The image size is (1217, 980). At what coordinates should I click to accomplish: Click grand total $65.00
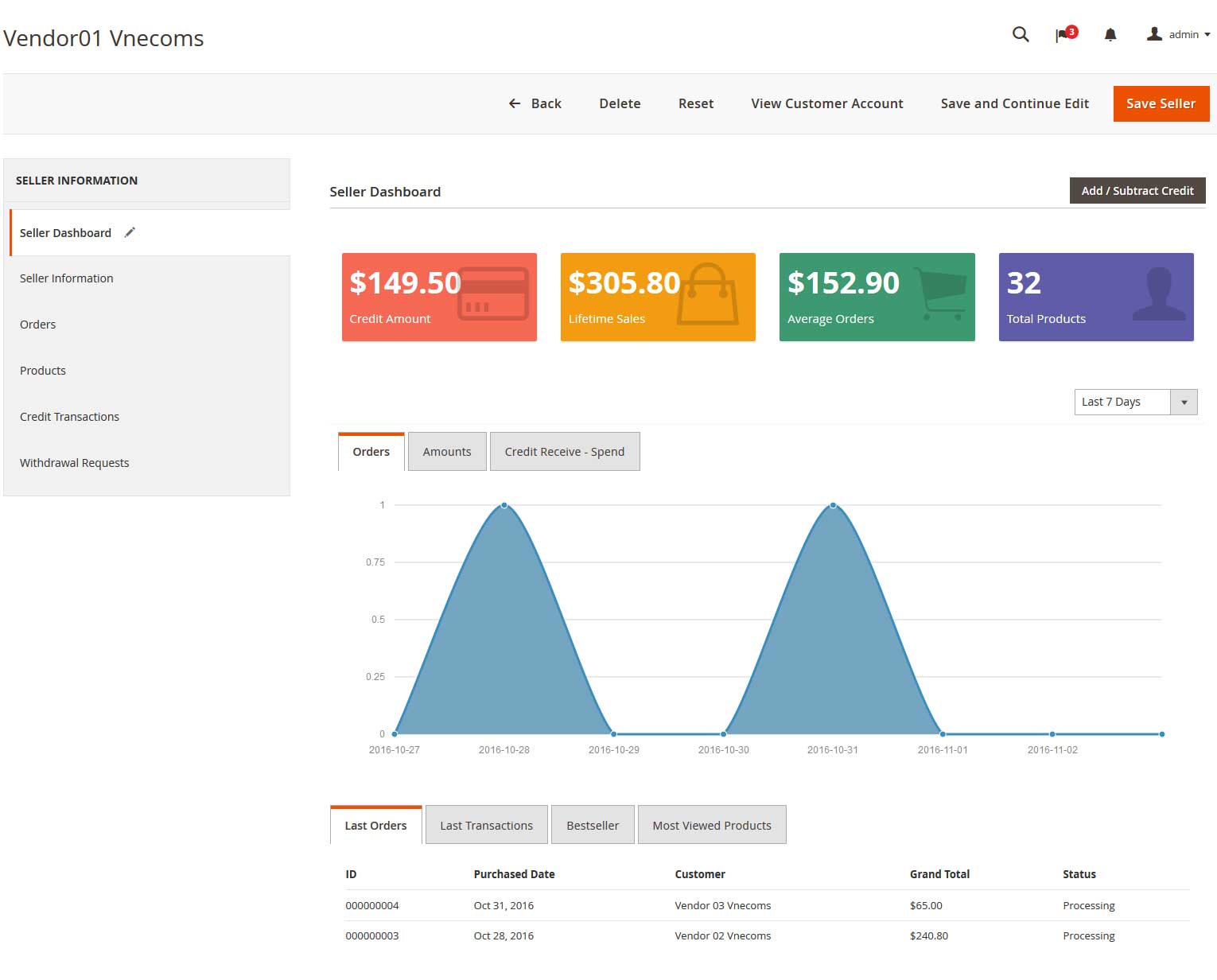pos(926,905)
